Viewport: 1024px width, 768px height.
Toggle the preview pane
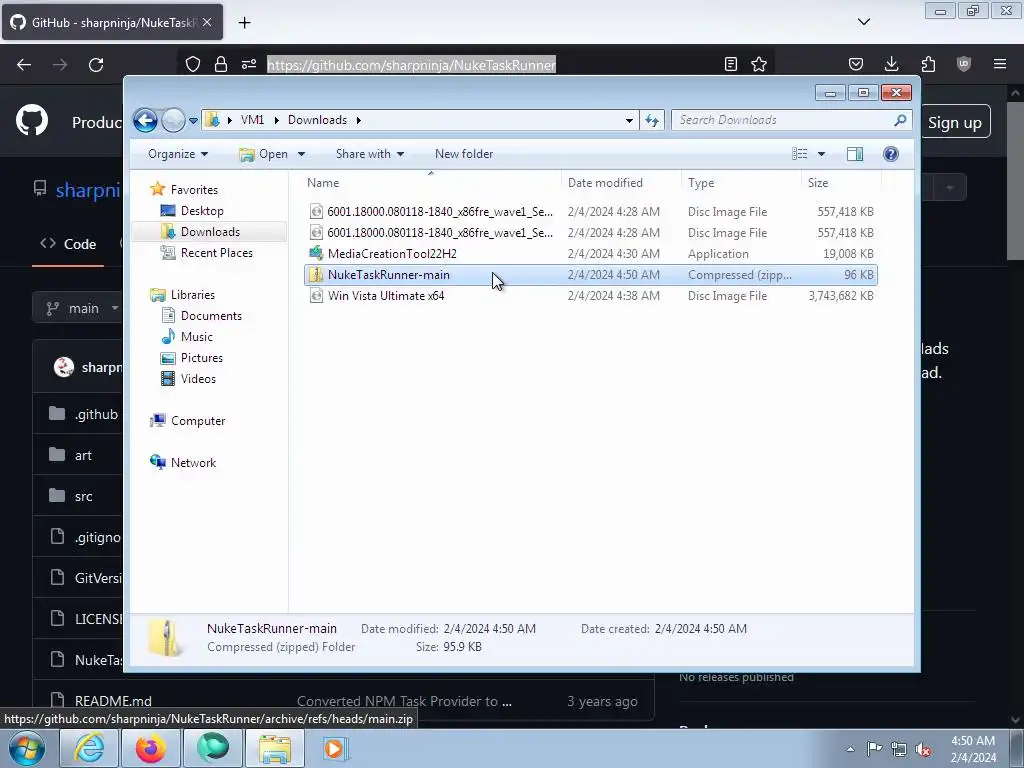854,154
